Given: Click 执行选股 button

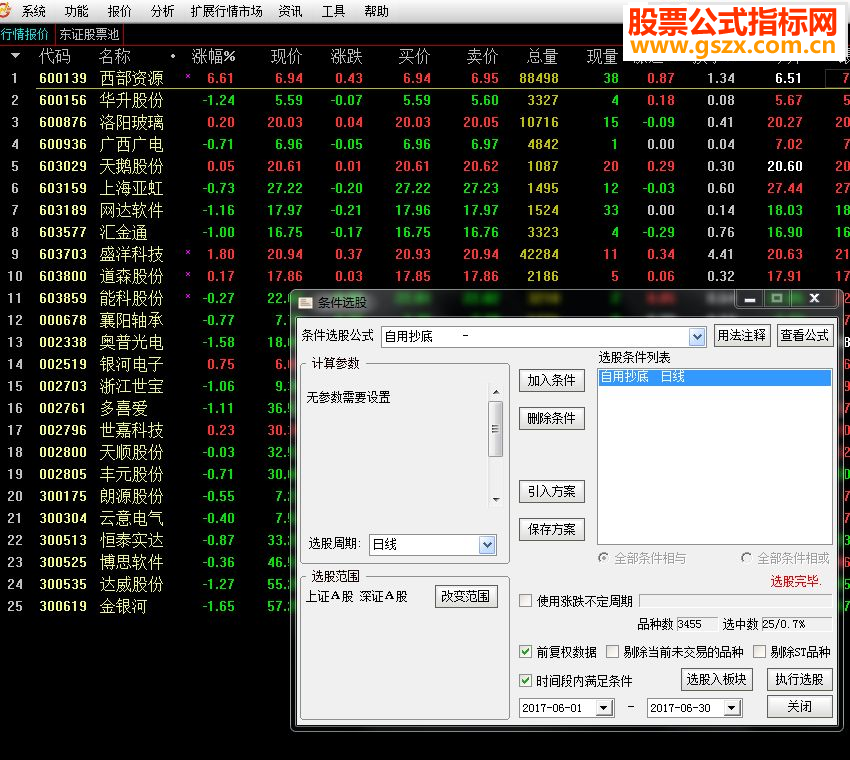Looking at the screenshot, I should [x=800, y=679].
